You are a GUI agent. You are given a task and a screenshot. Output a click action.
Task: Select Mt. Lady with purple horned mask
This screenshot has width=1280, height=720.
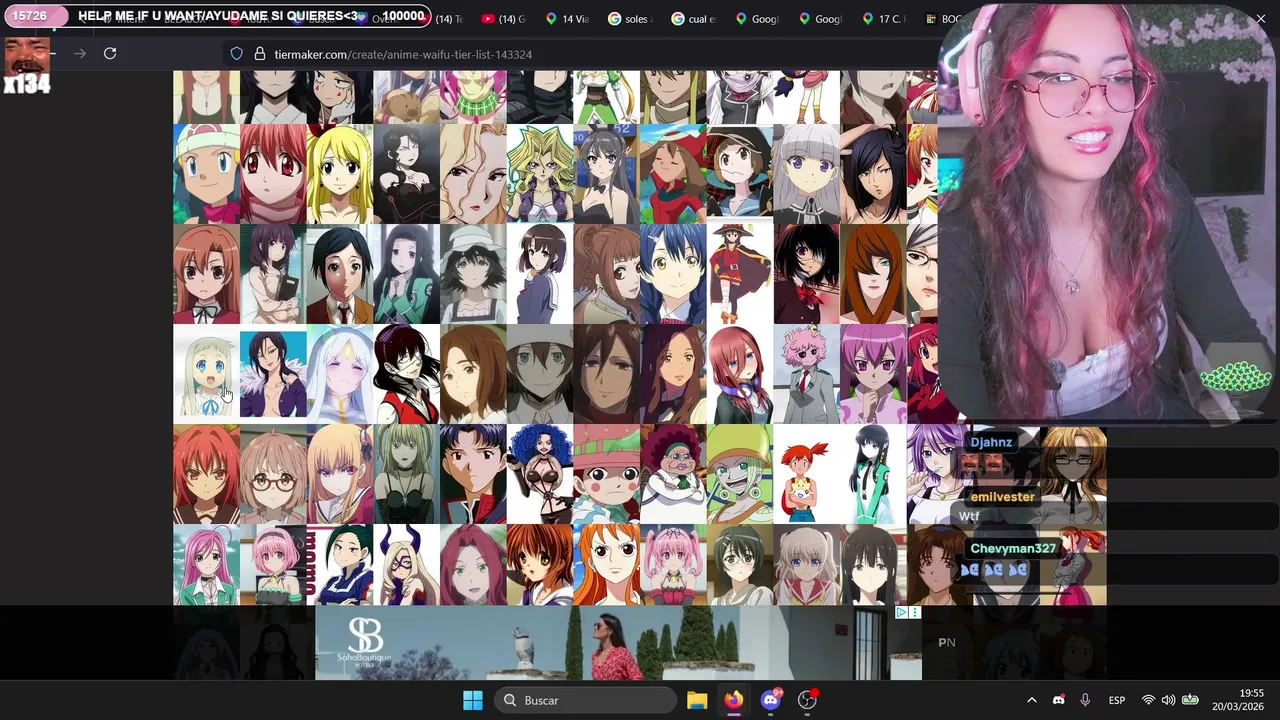pos(406,564)
